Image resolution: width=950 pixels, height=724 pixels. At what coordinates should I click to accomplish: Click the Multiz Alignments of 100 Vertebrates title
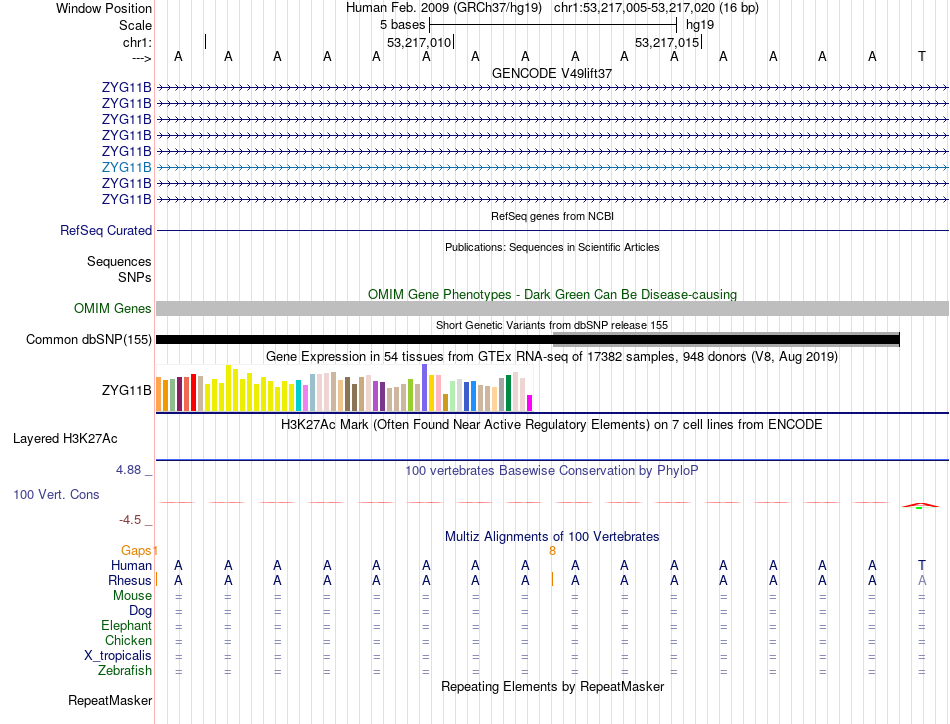552,536
